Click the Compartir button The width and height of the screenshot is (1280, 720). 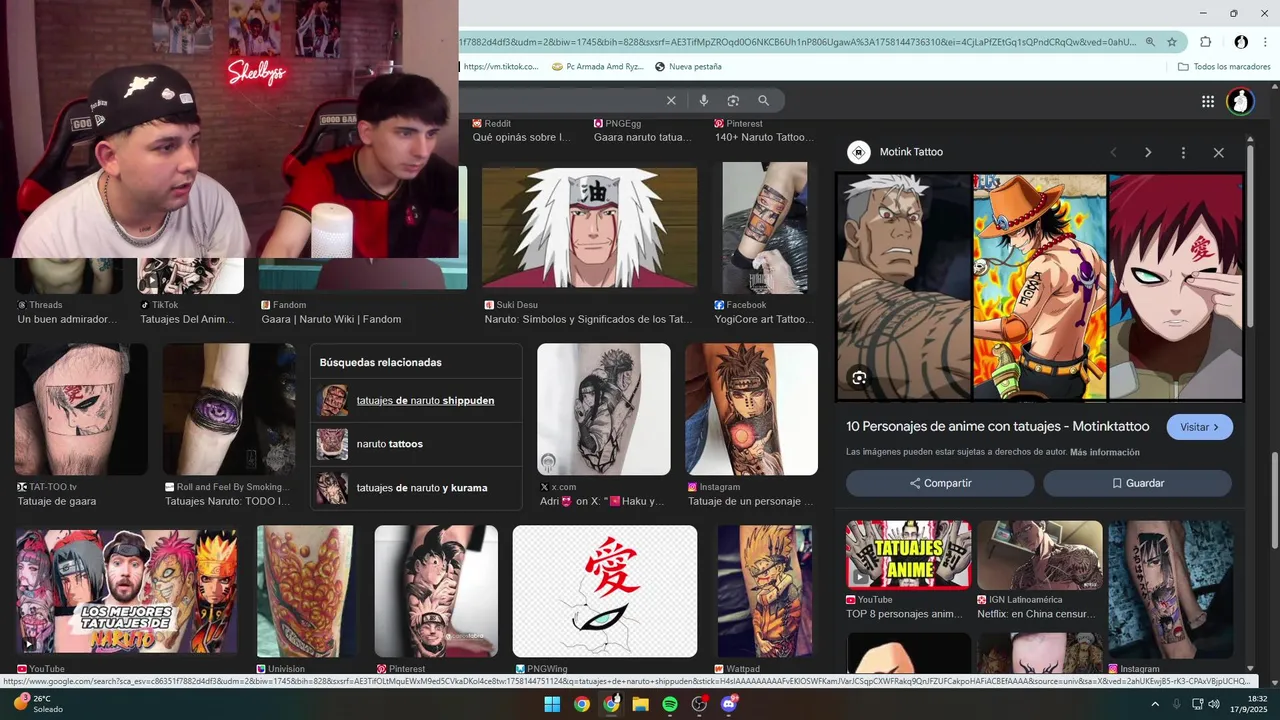940,483
